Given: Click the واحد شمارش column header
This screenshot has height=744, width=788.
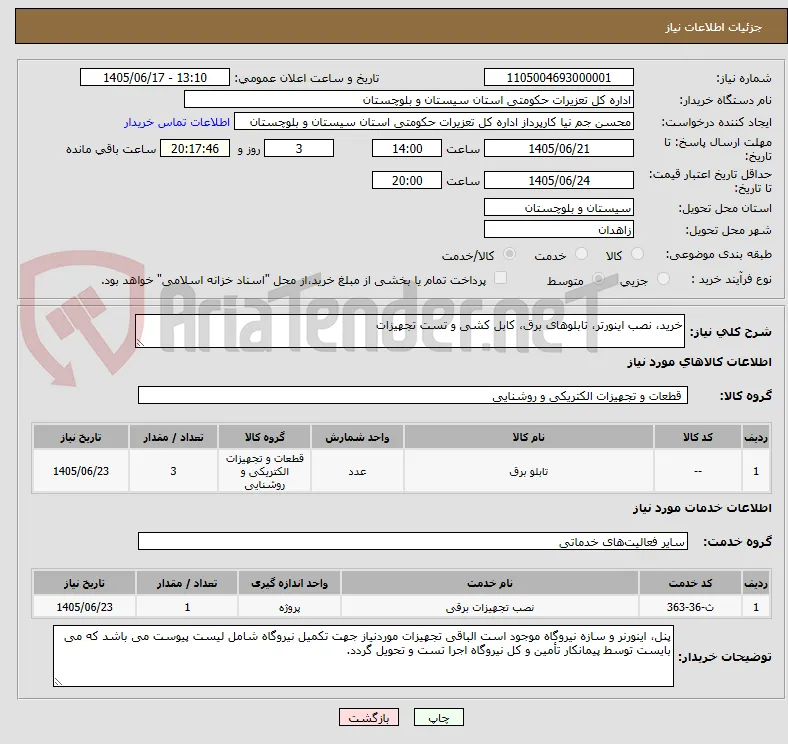Looking at the screenshot, I should click(357, 437).
